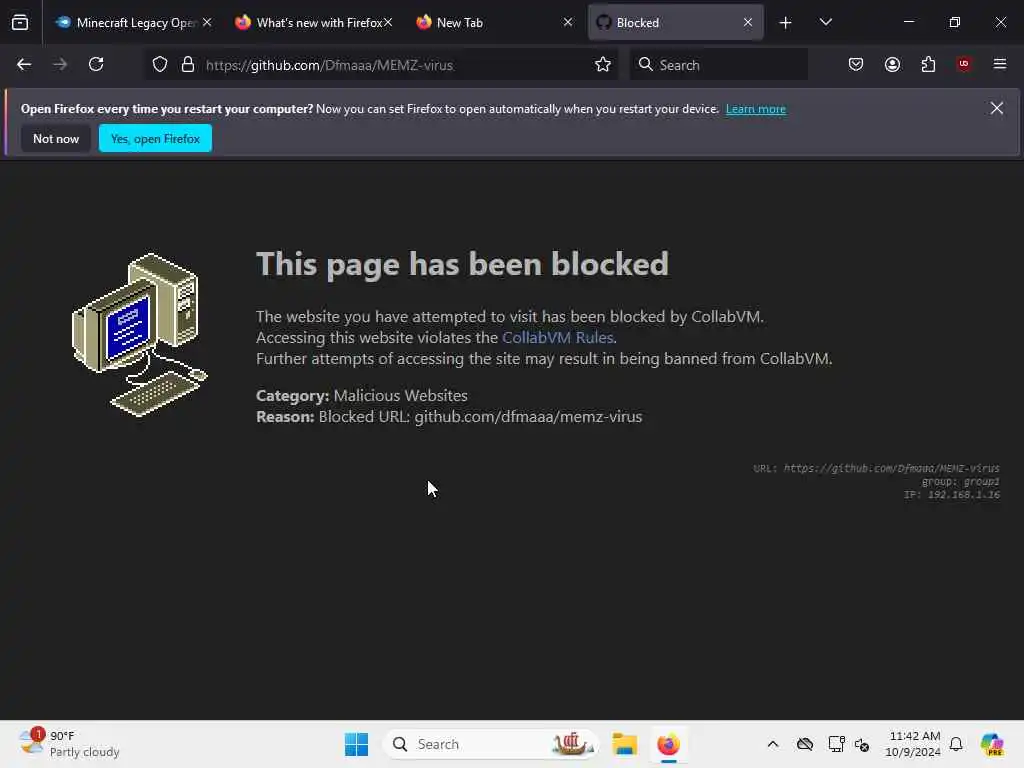Select the Blocked tab
1024x768 pixels.
pyautogui.click(x=675, y=23)
